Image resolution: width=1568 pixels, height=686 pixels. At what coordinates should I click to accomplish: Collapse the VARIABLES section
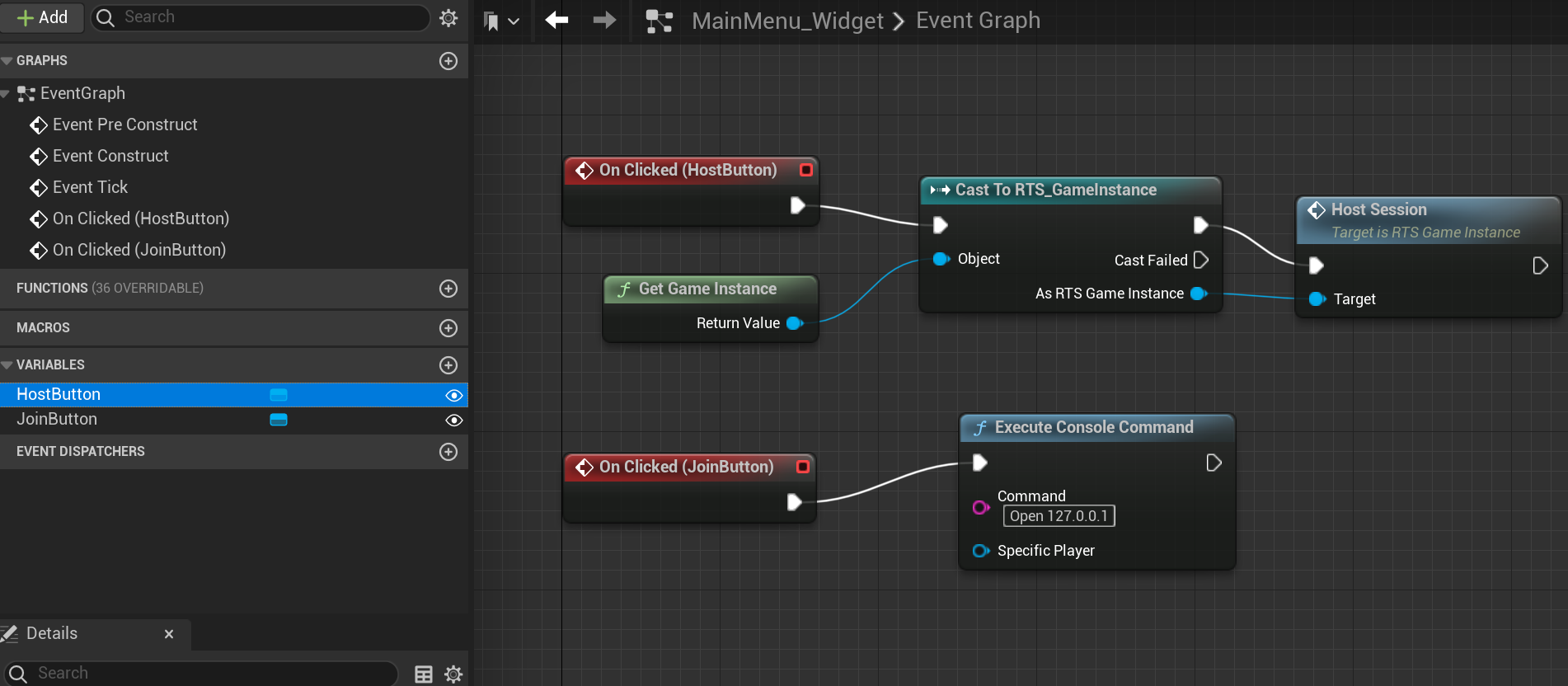tap(7, 365)
